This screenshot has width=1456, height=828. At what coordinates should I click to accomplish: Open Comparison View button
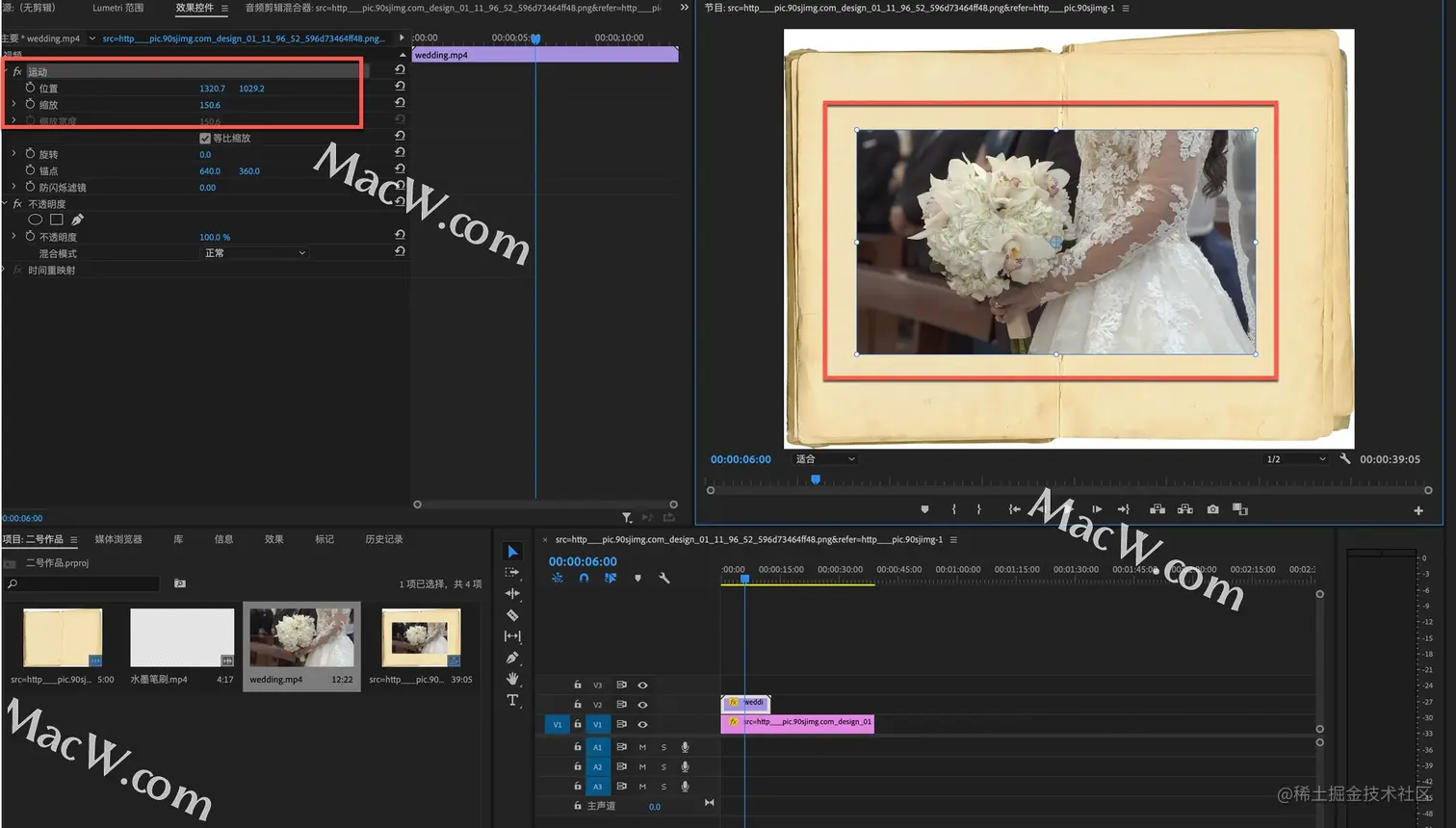pyautogui.click(x=1240, y=509)
